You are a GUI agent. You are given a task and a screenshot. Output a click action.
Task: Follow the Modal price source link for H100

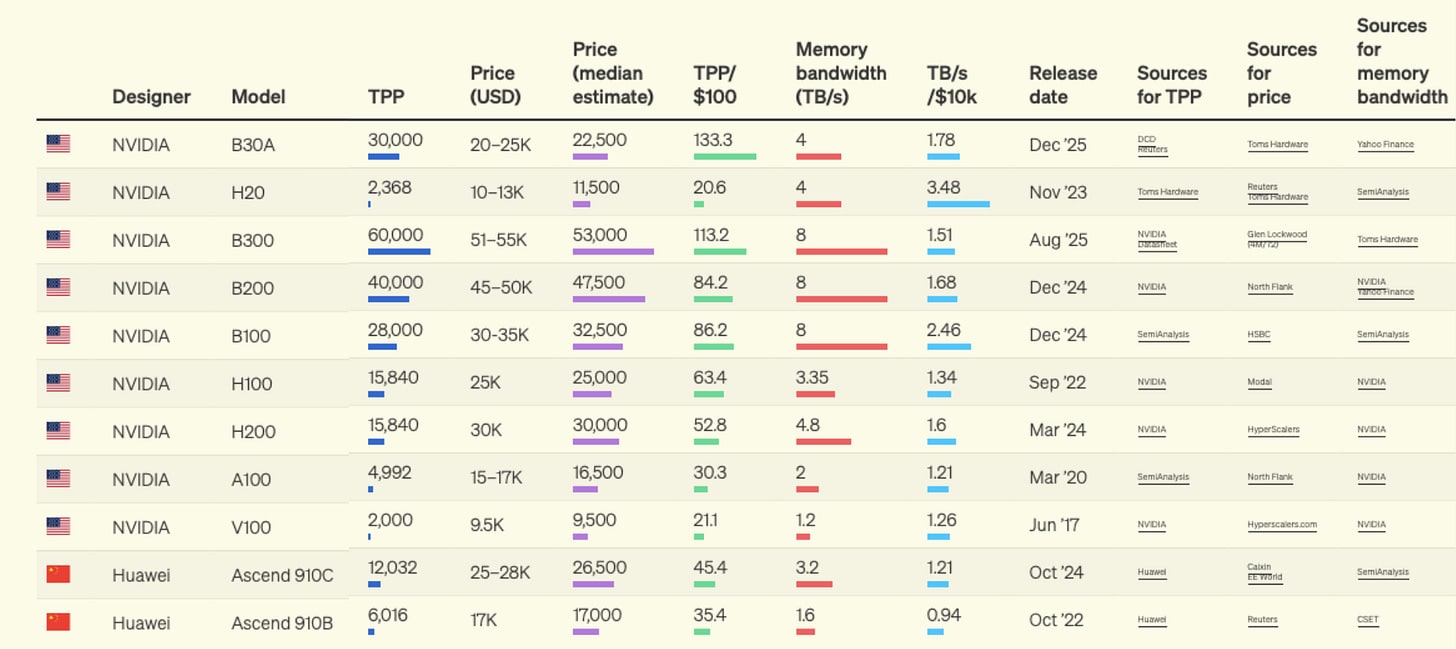[1259, 382]
